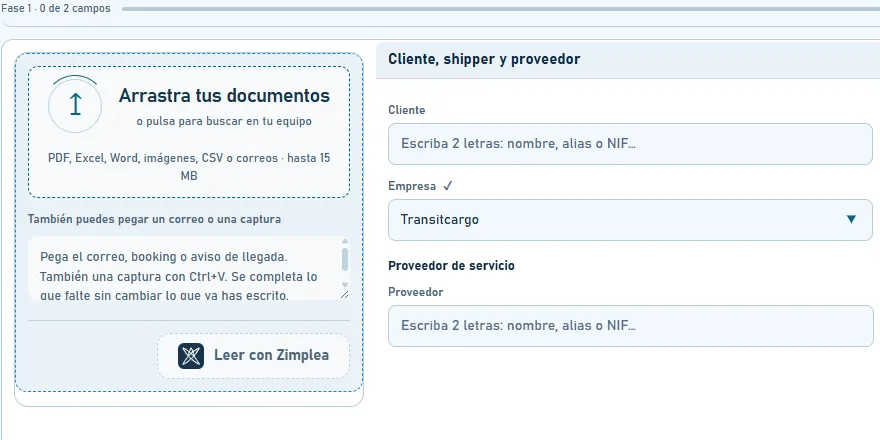Click the Cliente field label
Image resolution: width=880 pixels, height=440 pixels.
406,110
